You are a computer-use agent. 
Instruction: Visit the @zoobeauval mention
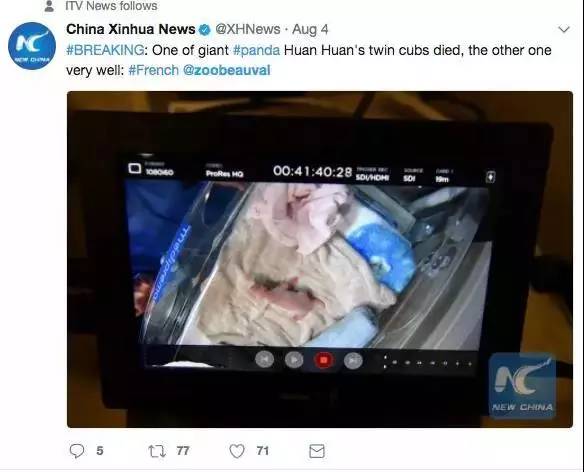227,70
